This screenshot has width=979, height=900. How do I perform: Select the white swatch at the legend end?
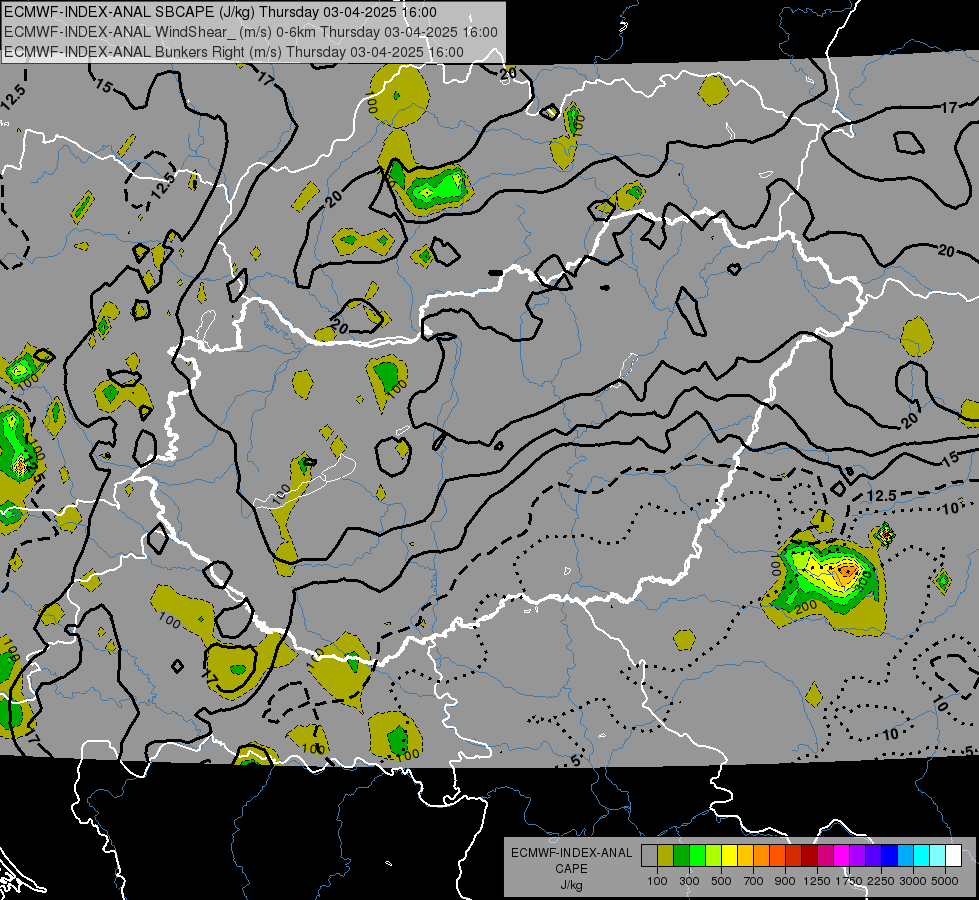point(954,856)
